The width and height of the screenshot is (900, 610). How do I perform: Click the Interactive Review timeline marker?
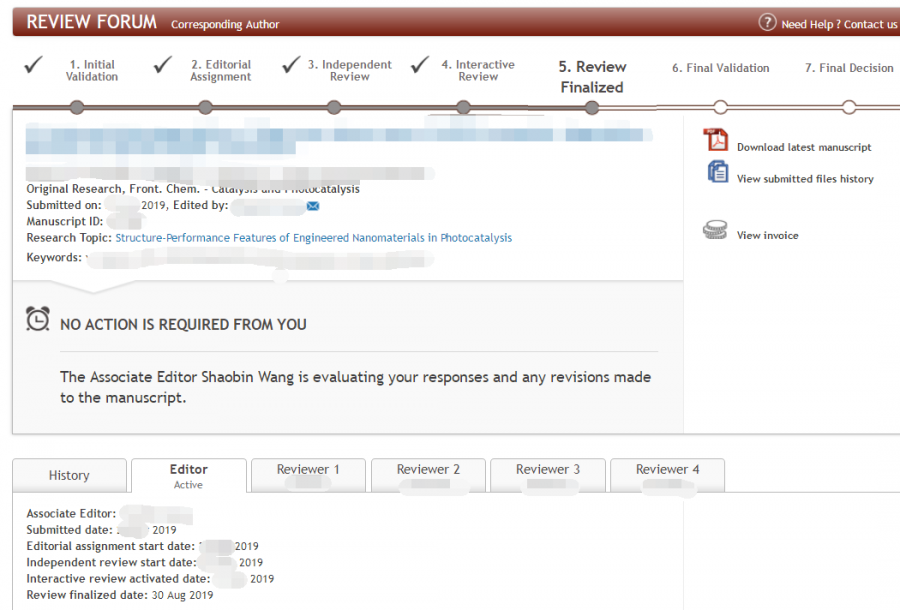[x=463, y=107]
